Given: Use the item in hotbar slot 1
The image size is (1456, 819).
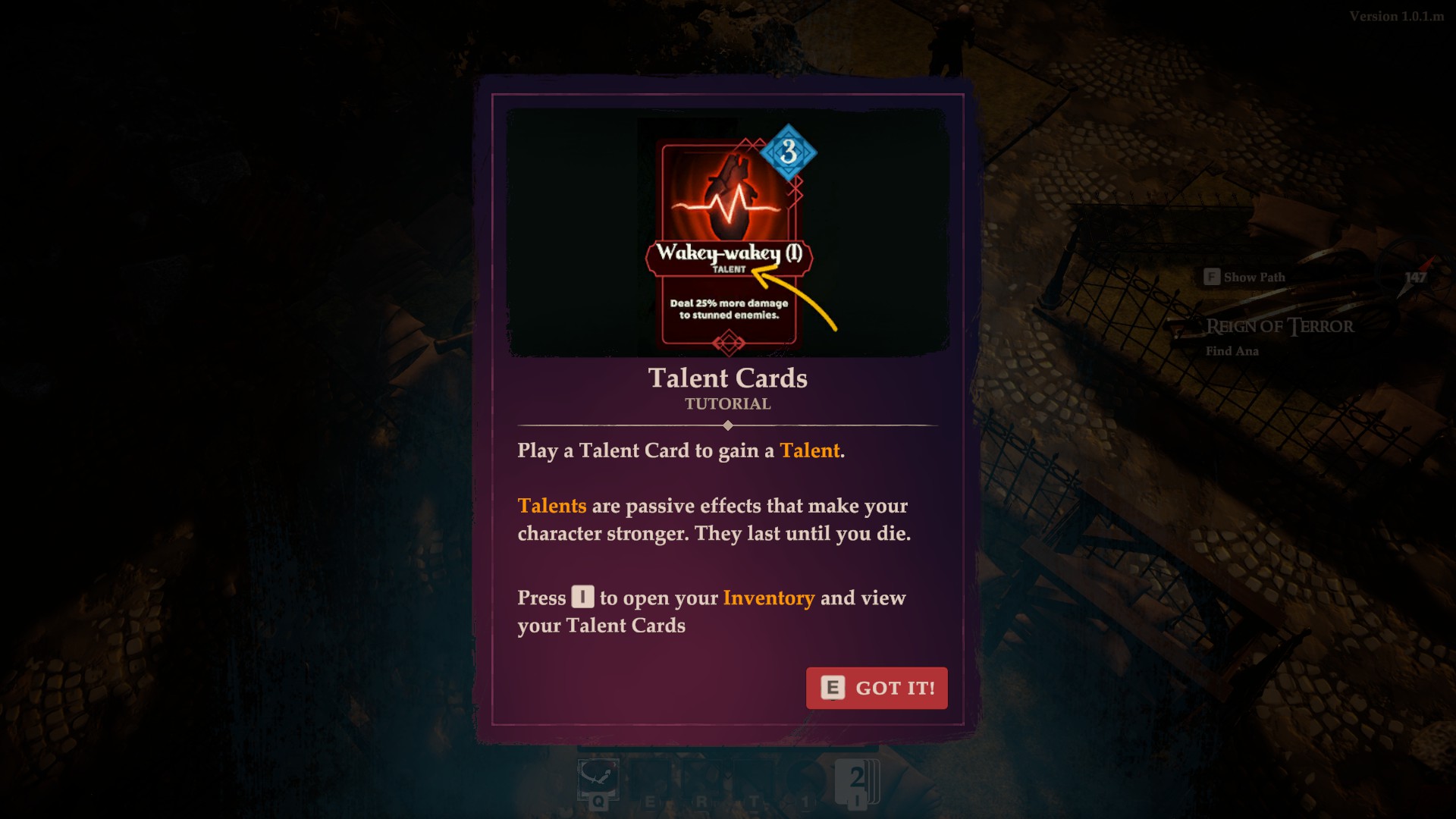Looking at the screenshot, I should point(805,785).
